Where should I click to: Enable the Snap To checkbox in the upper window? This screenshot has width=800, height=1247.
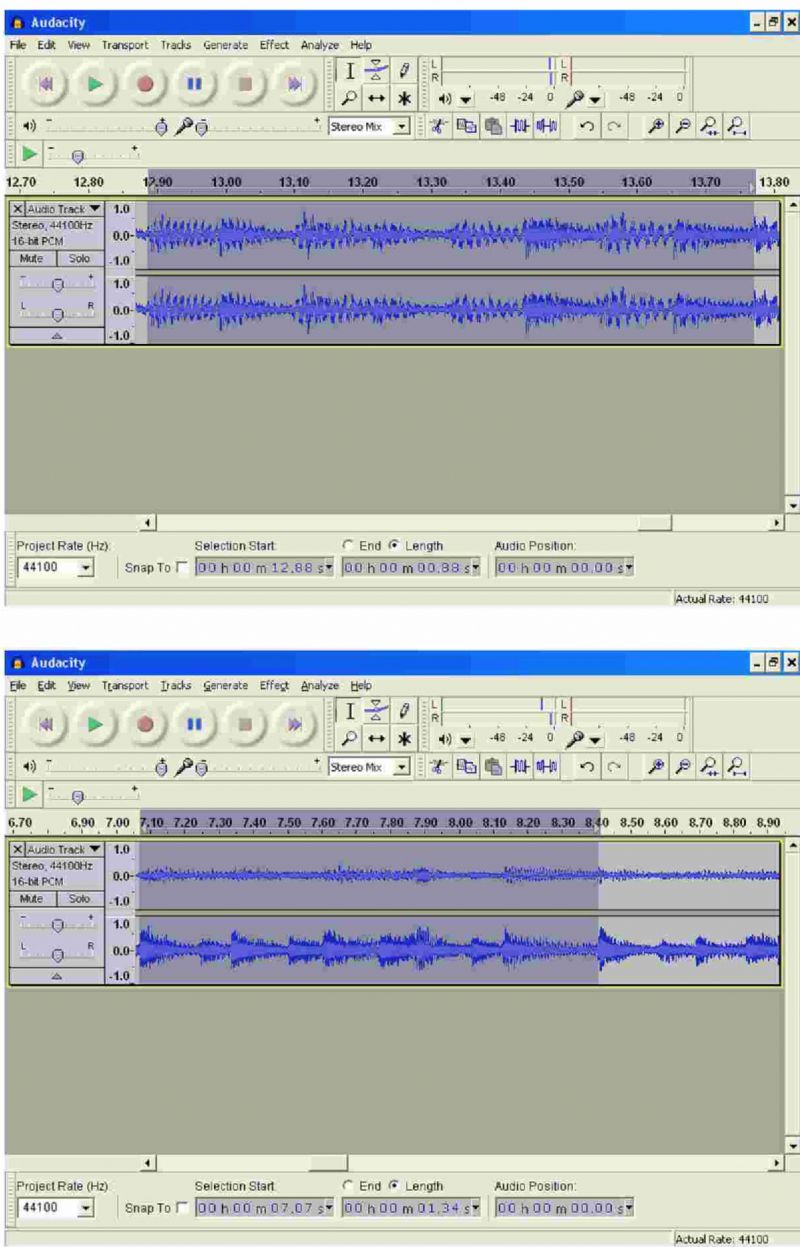click(181, 567)
